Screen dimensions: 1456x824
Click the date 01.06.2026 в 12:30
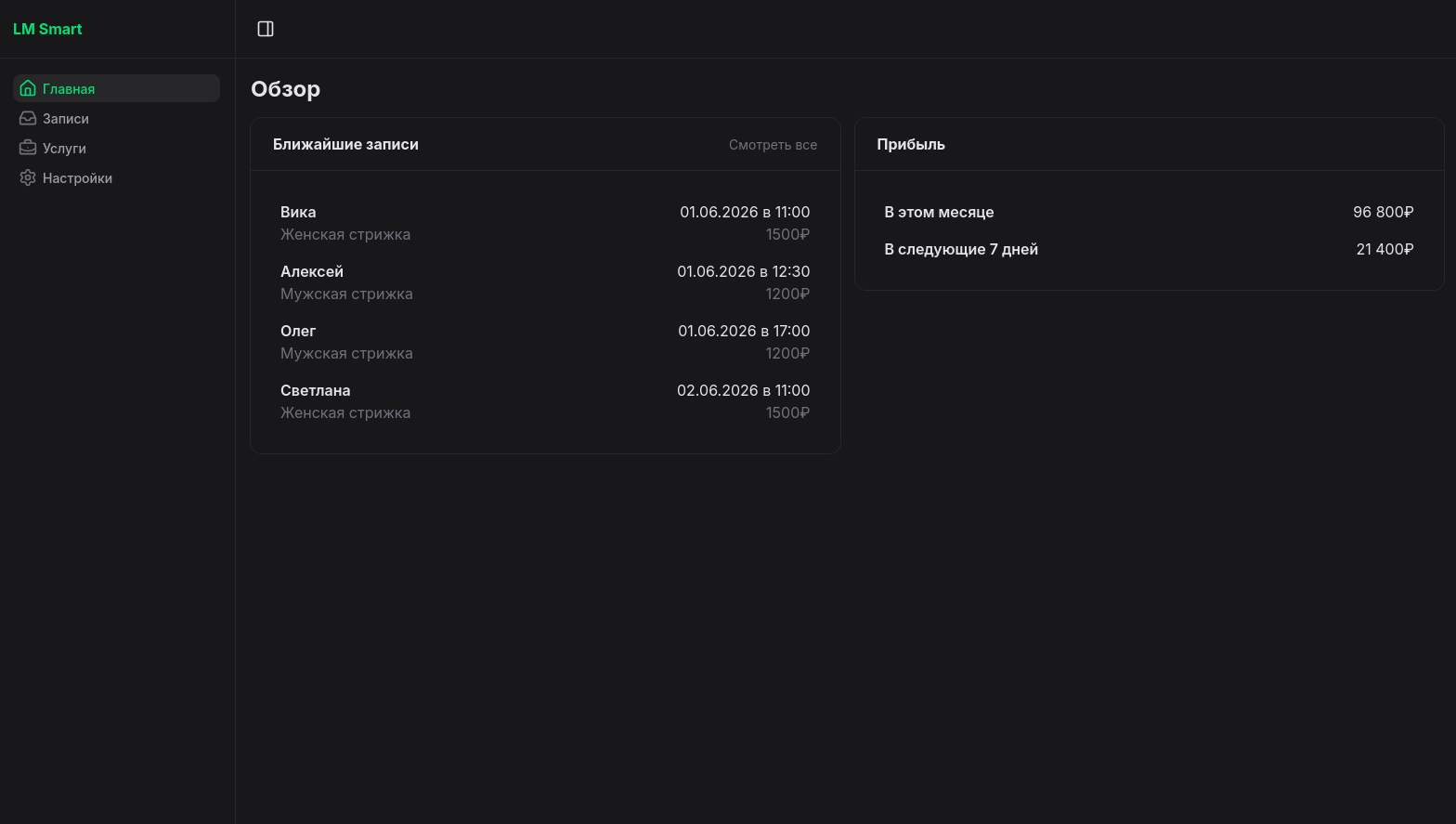point(744,271)
